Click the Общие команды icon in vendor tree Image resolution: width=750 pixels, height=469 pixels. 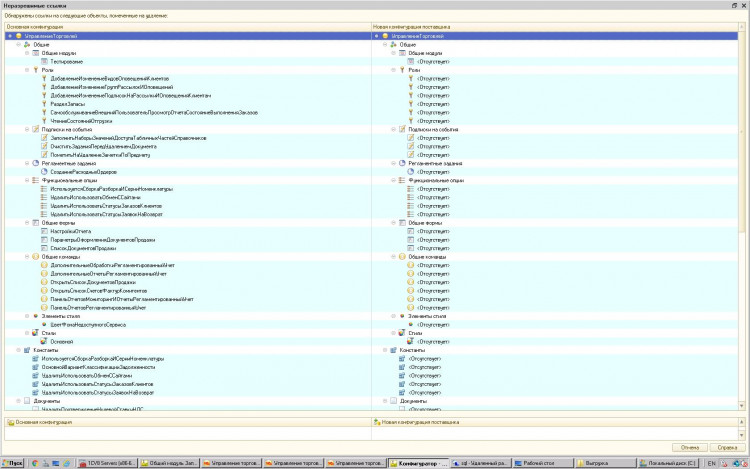402,257
